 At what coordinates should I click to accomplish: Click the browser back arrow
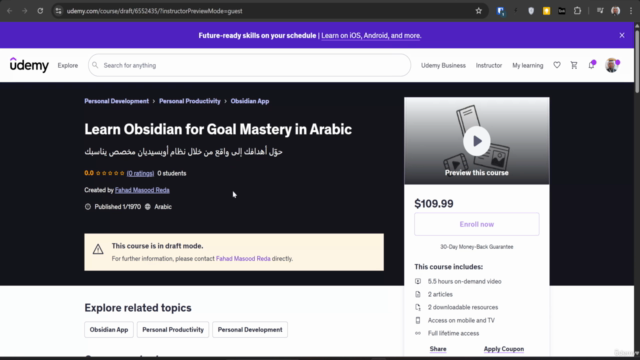pos(10,11)
